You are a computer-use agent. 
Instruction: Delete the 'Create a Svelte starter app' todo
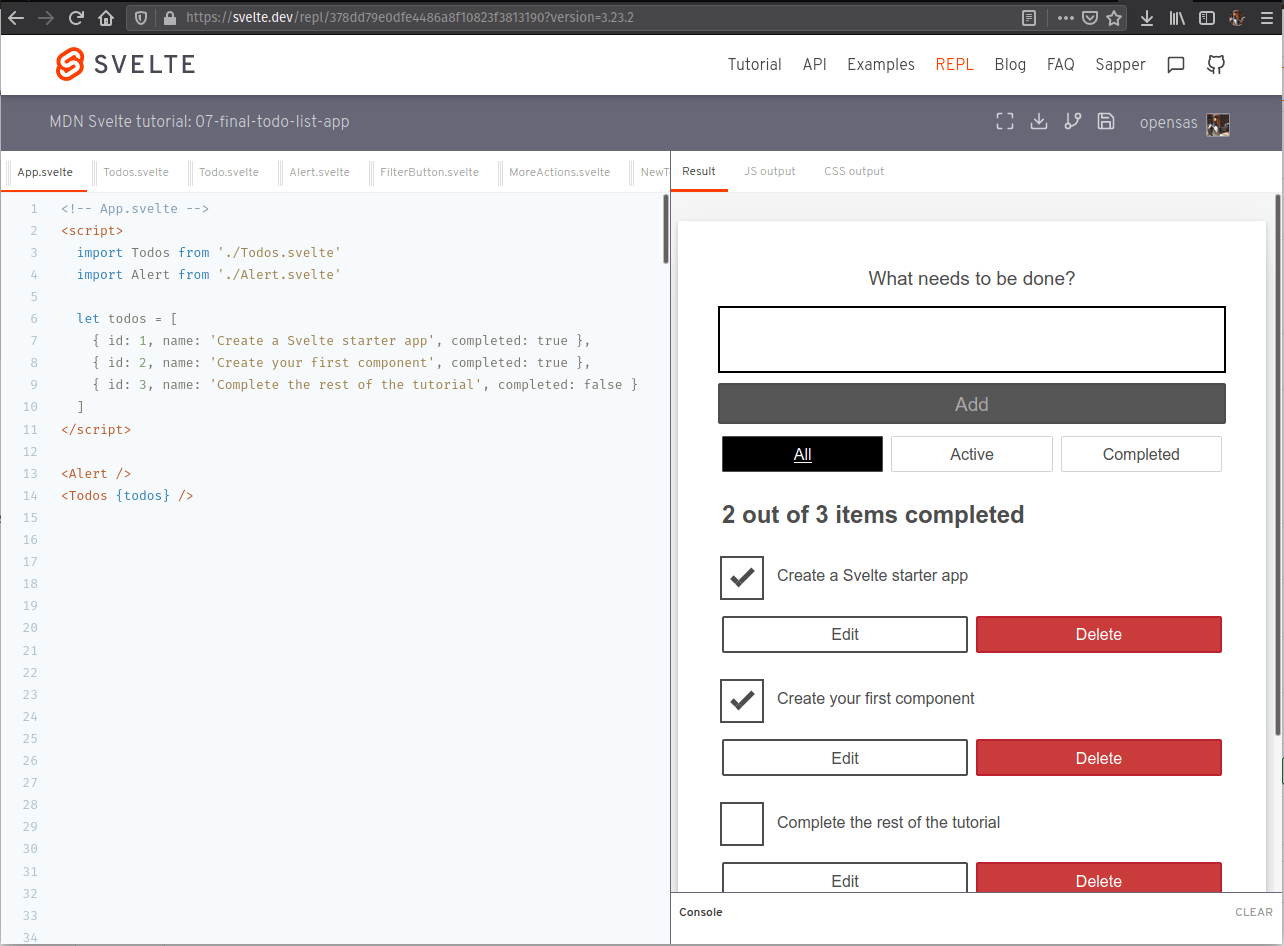[1098, 634]
